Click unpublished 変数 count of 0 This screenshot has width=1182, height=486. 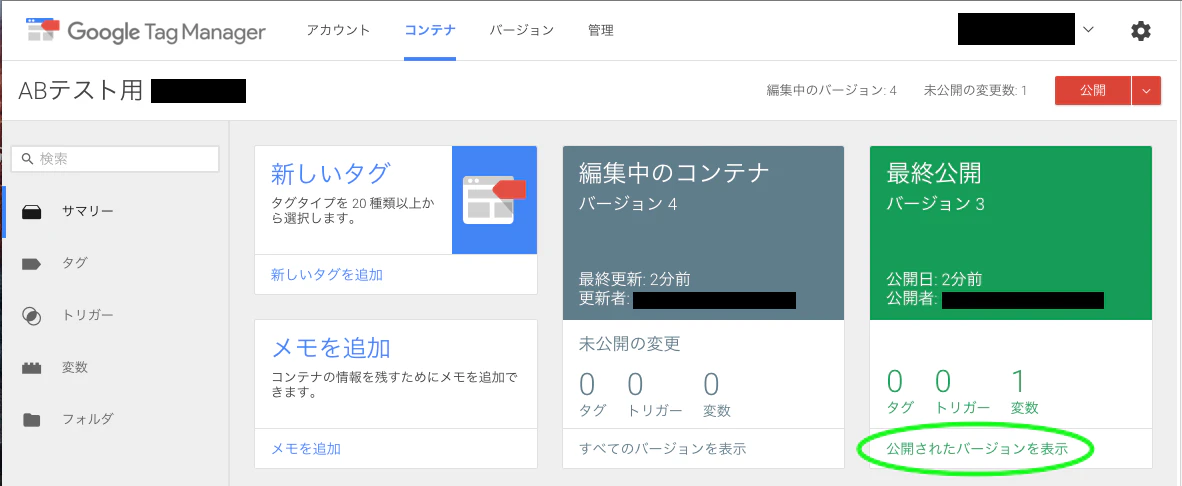(712, 384)
